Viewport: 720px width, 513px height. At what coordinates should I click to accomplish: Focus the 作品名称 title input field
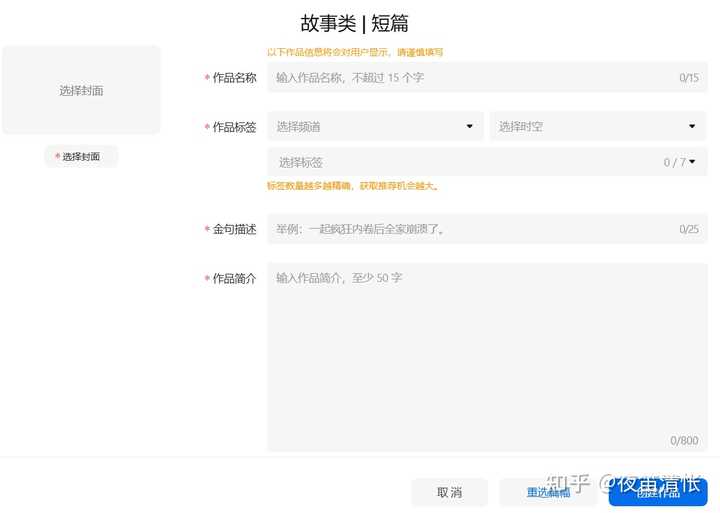coord(470,77)
